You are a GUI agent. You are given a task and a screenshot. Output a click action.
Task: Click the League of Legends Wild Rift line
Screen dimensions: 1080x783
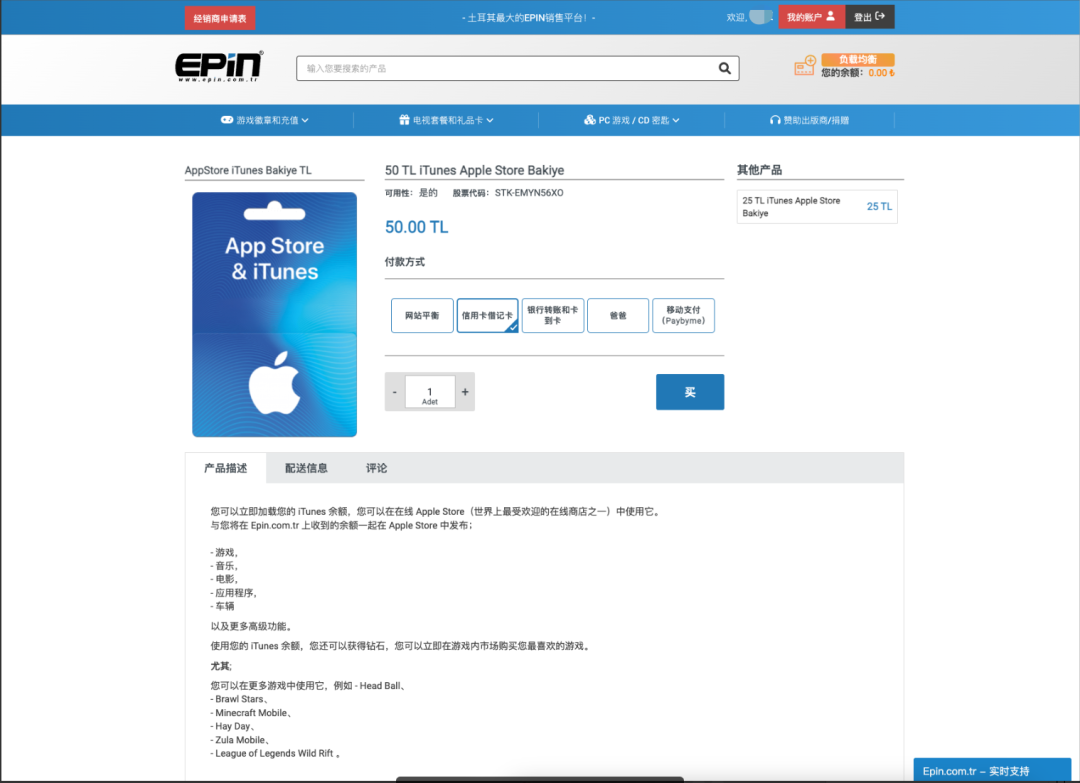pos(276,753)
